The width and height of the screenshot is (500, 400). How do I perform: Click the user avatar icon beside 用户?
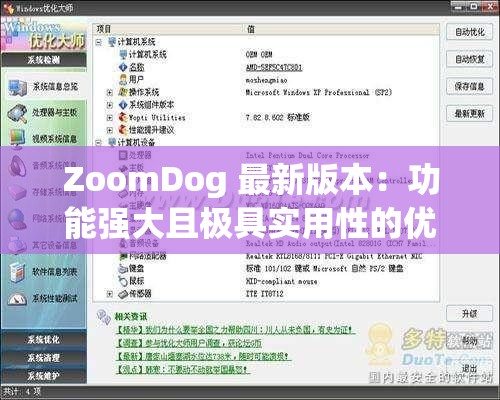point(123,79)
